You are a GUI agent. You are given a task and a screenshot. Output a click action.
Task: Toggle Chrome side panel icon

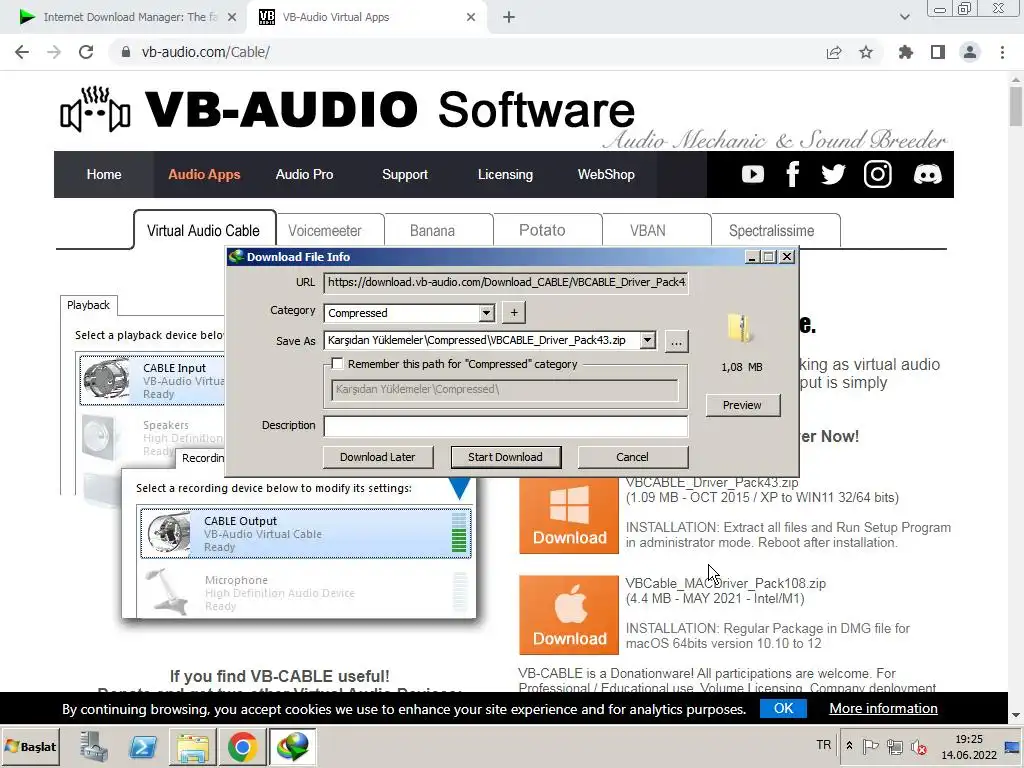(x=938, y=52)
